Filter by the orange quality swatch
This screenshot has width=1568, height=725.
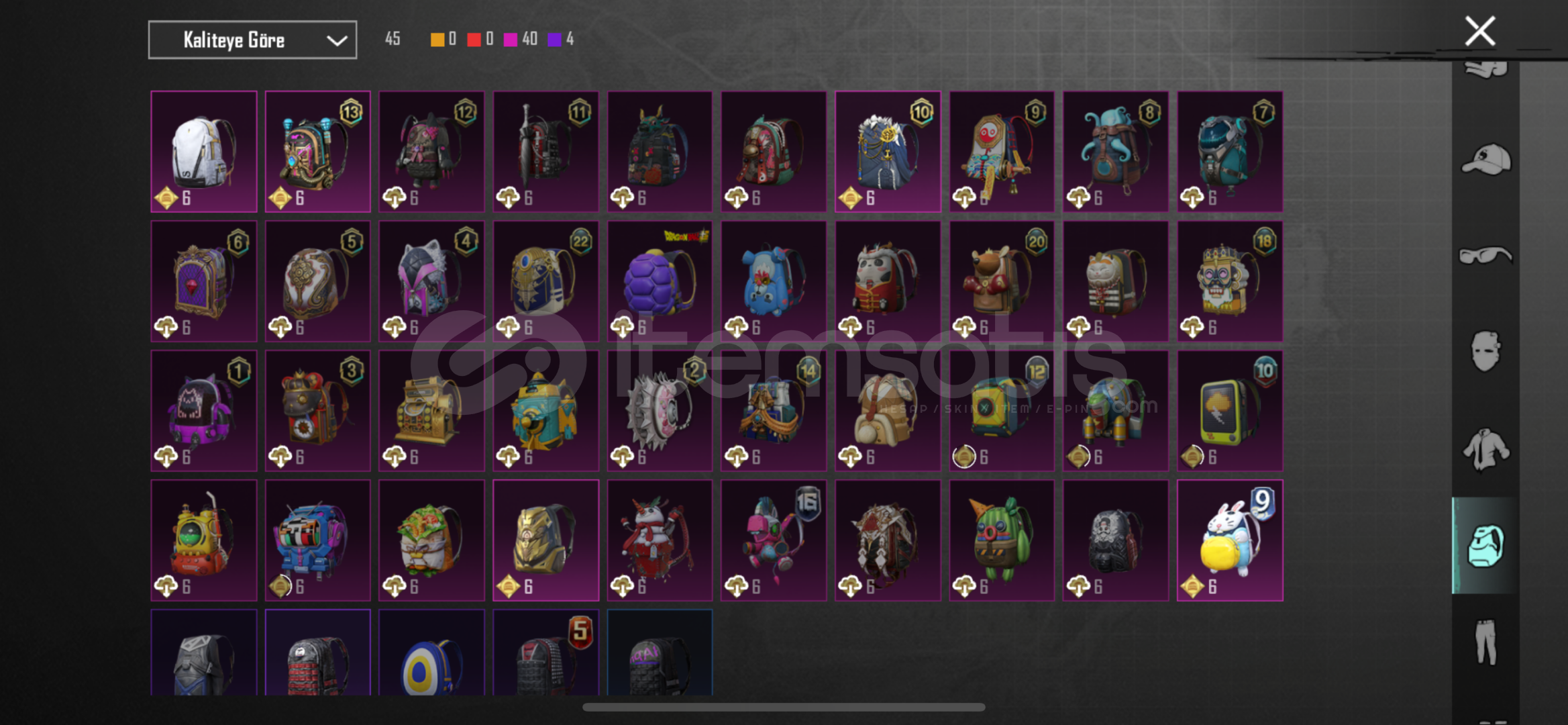(x=437, y=40)
